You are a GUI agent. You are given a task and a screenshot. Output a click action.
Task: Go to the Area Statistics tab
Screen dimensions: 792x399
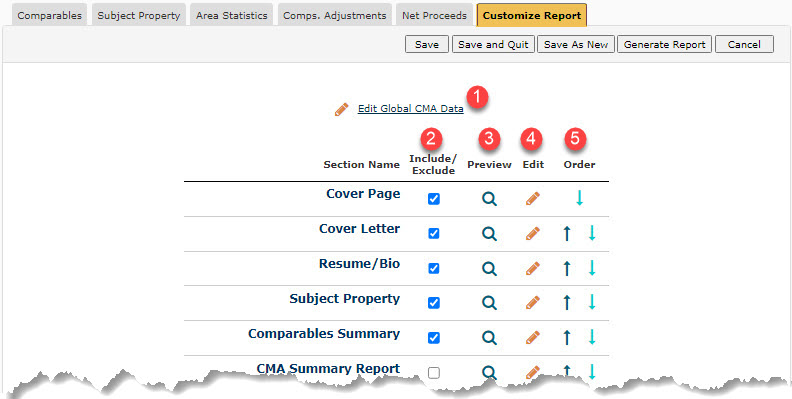tap(232, 15)
